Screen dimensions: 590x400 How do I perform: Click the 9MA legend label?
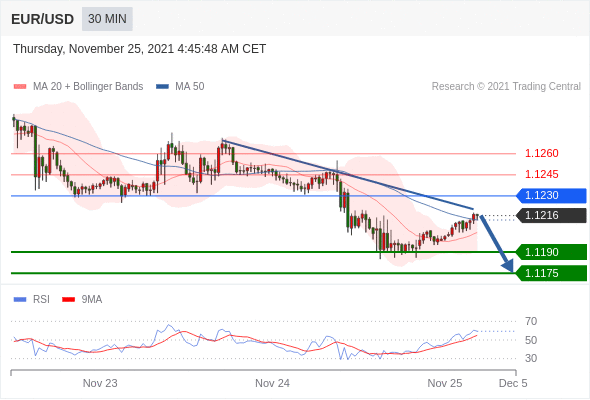(x=92, y=300)
